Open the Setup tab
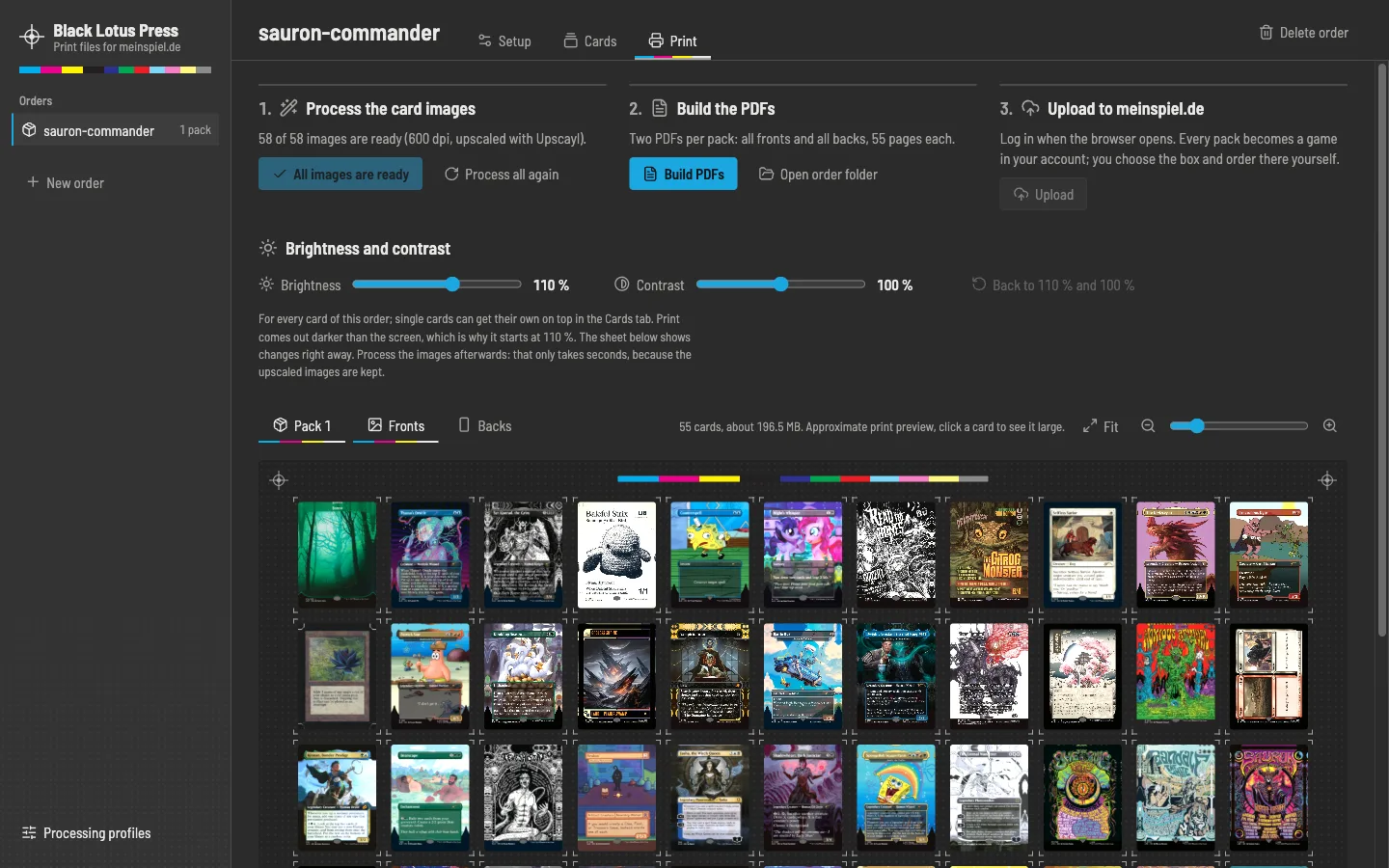 (x=504, y=41)
